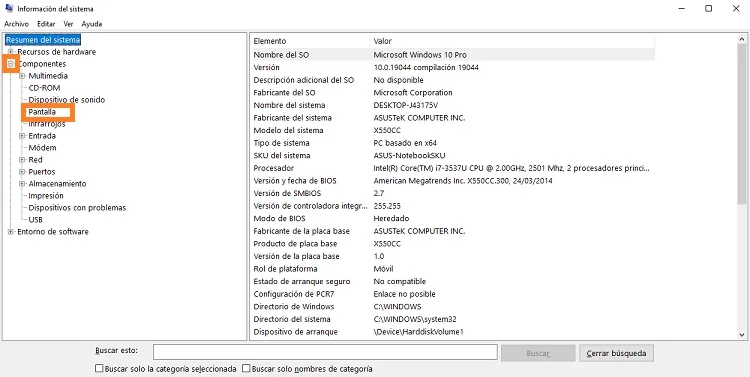
Task: Select Directorio de Windows row
Action: point(452,307)
